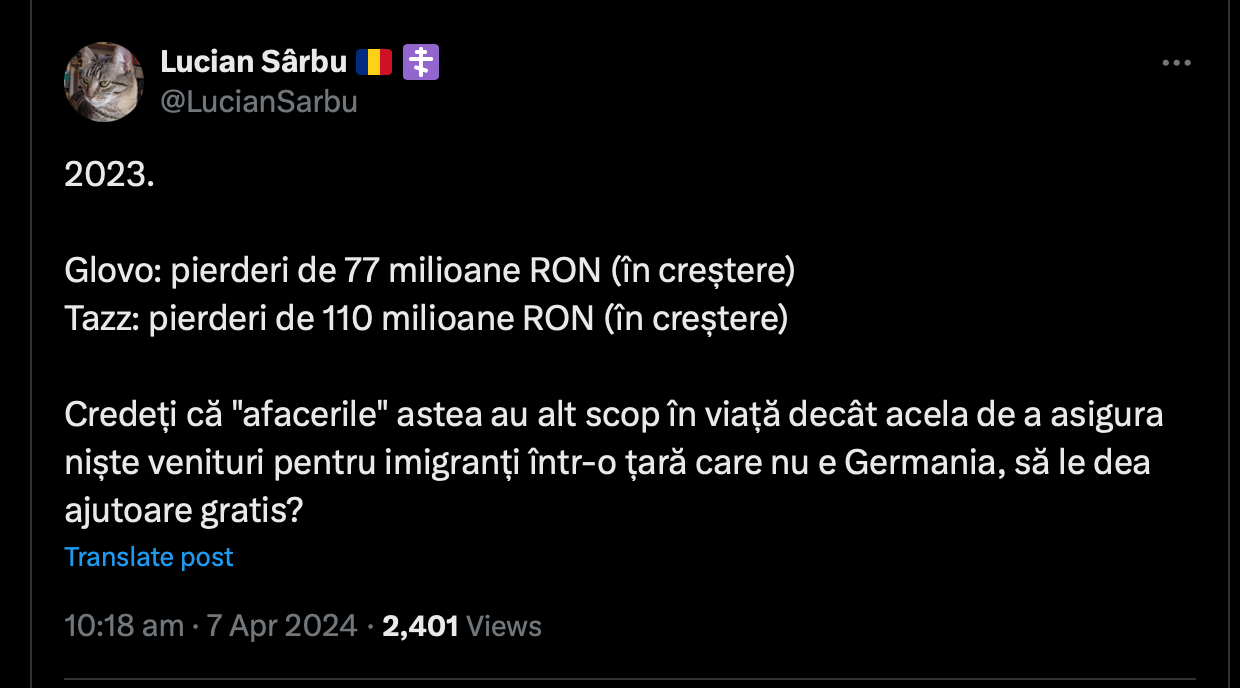Click the 10:18 am post time
The image size is (1240, 688).
click(x=124, y=626)
